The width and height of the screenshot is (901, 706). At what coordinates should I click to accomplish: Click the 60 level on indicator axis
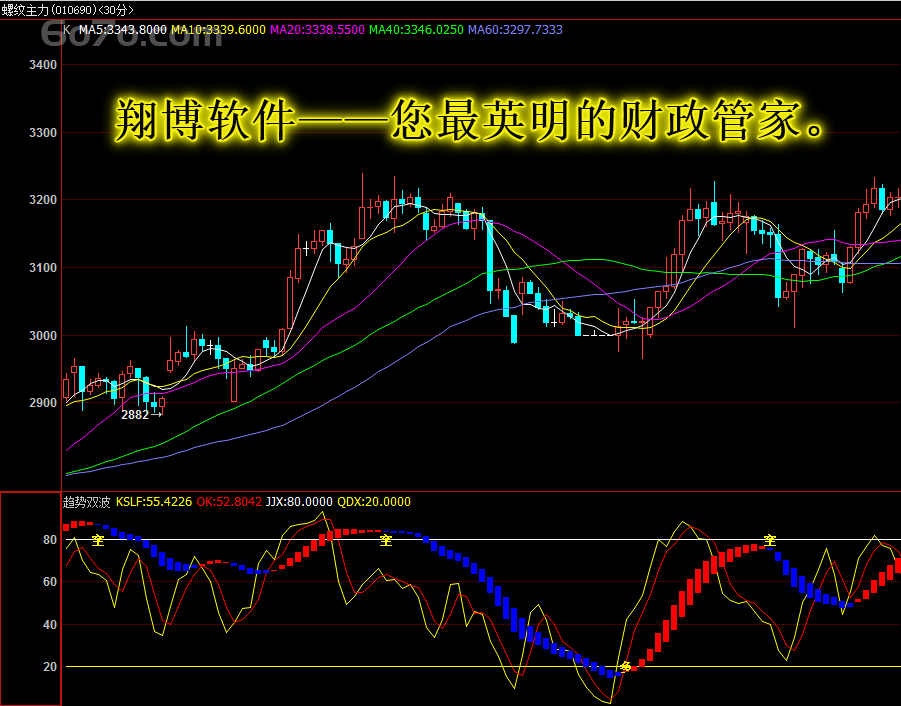(50, 582)
